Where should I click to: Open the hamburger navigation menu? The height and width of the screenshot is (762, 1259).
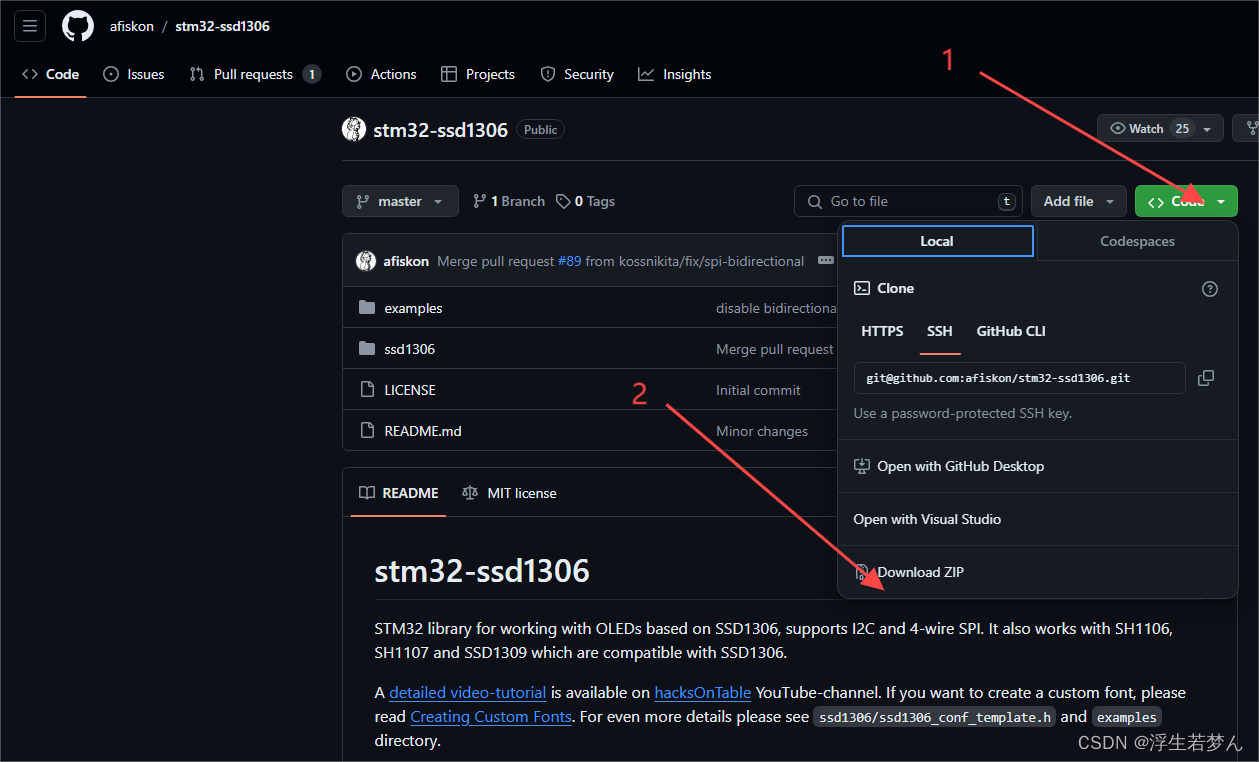[30, 26]
